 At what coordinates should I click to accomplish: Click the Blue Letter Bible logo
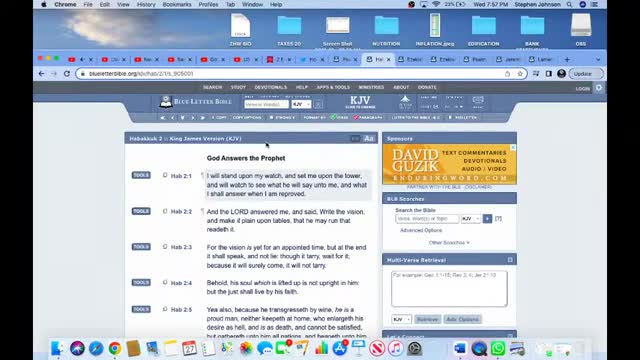pyautogui.click(x=196, y=102)
